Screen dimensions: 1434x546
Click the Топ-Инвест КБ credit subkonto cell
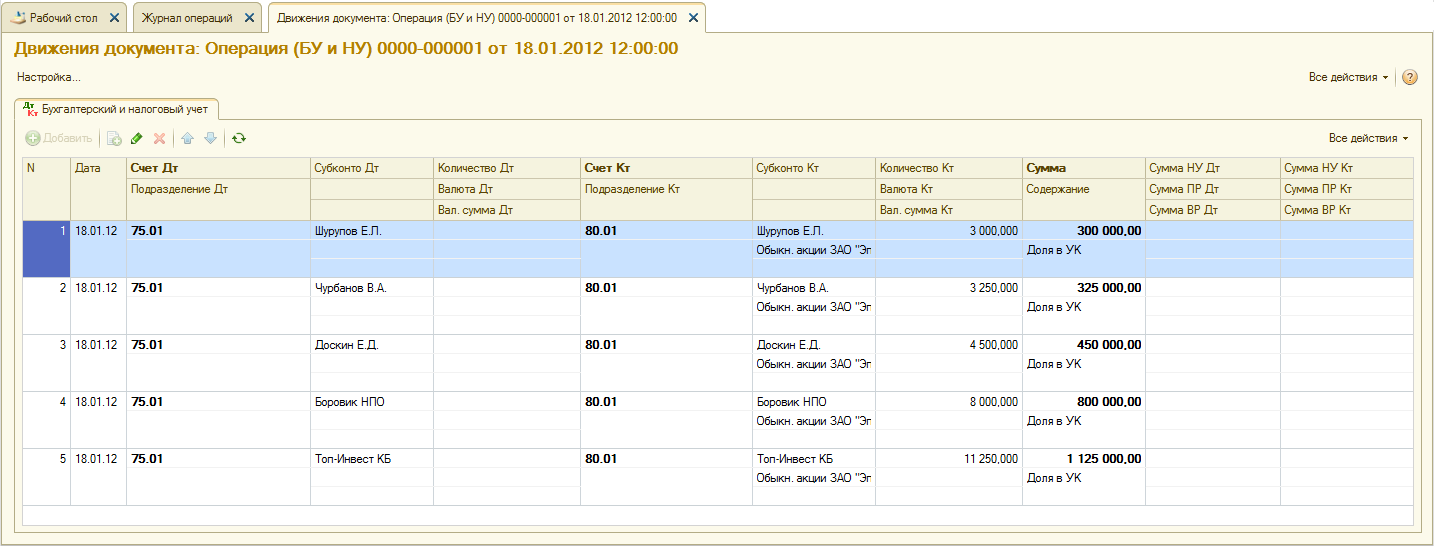814,459
